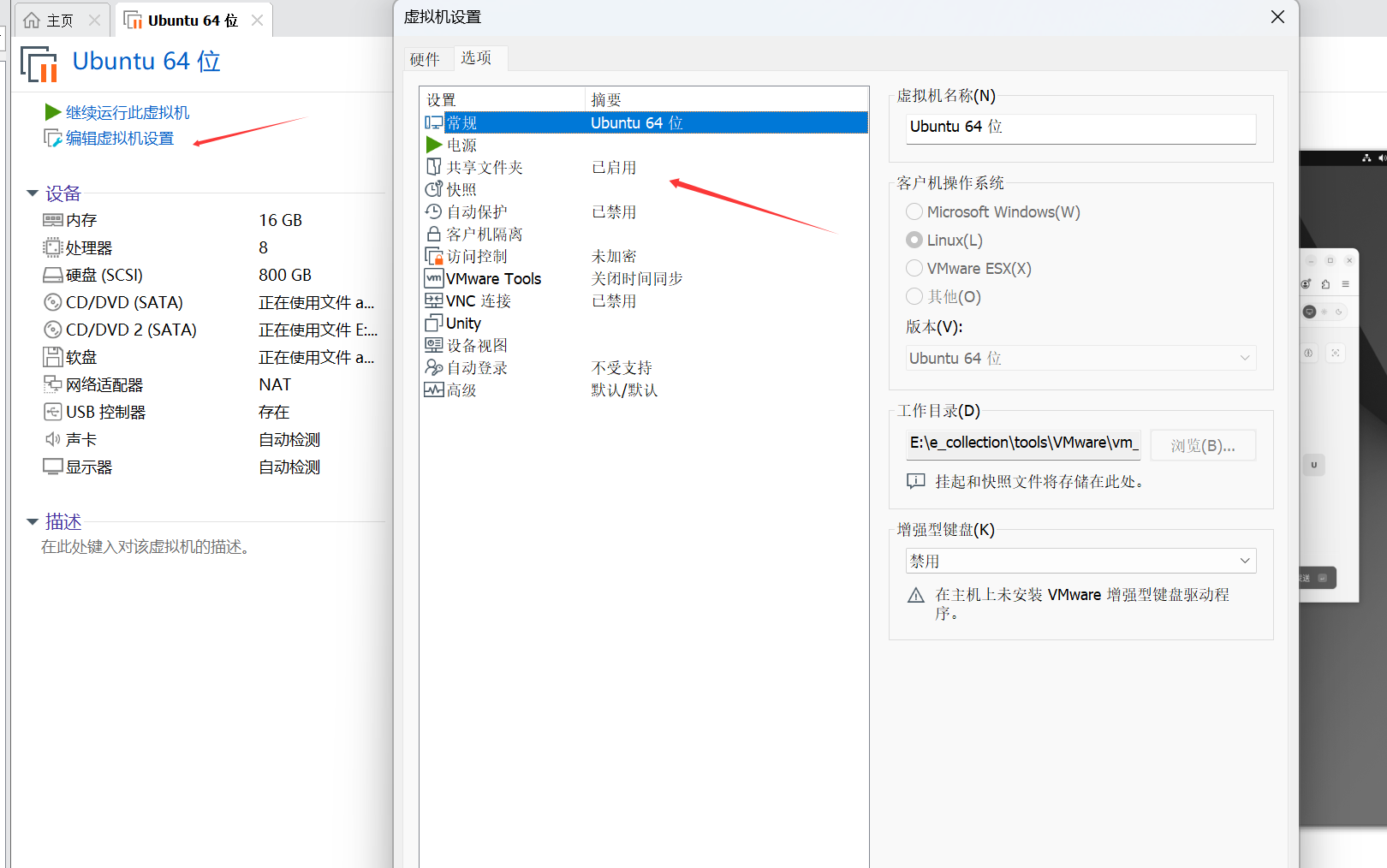This screenshot has height=868, width=1387.
Task: Open the 版本(V) Ubuntu 64 位 dropdown
Action: pos(1081,359)
